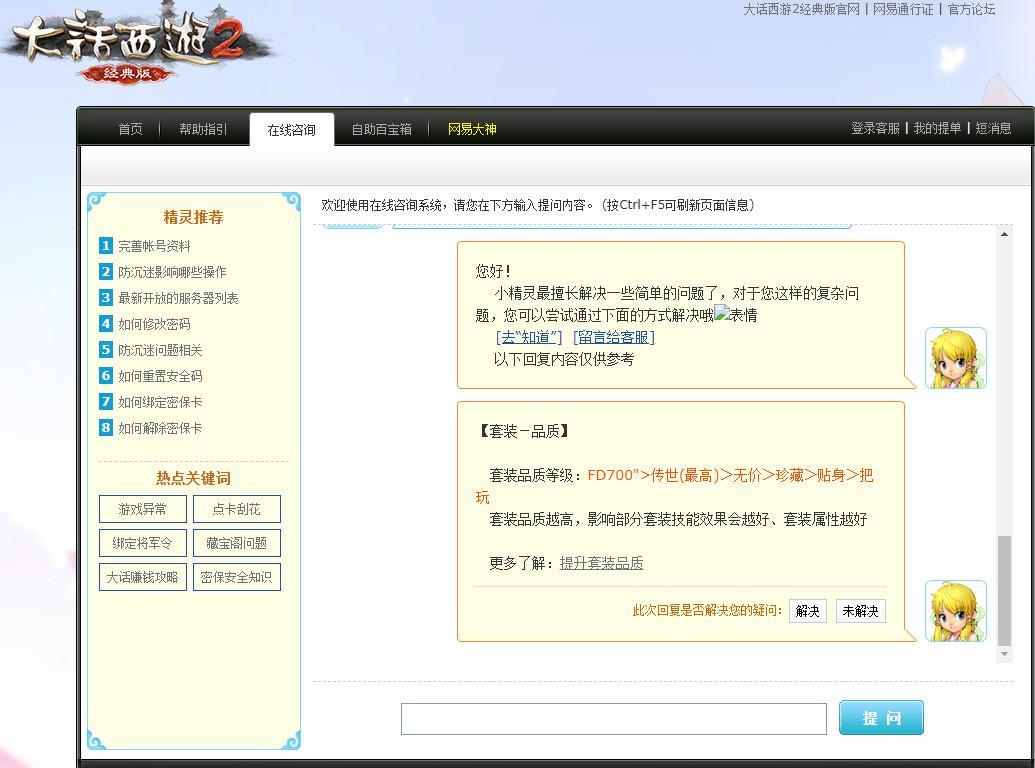Screen dimensions: 1035x768
Task: Click the number 7 badge beside 如何绑定密保卡
Action: coord(106,402)
